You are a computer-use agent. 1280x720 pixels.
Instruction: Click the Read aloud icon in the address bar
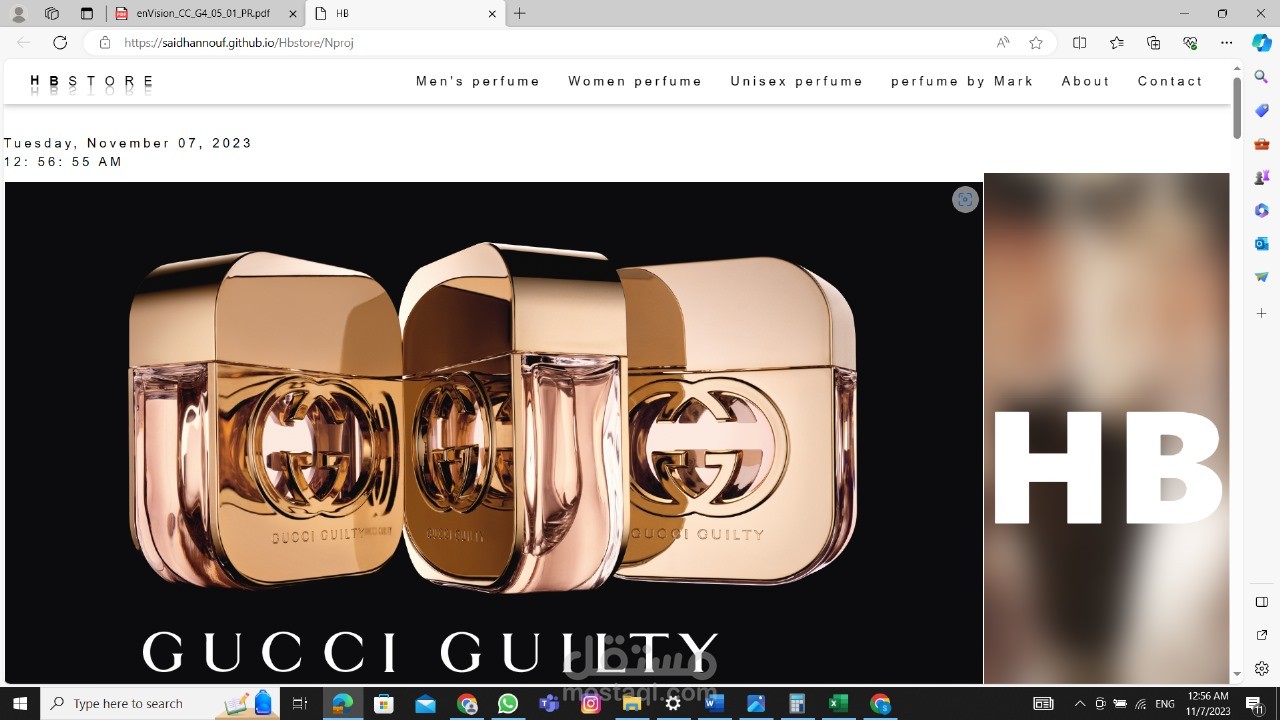(x=1003, y=43)
